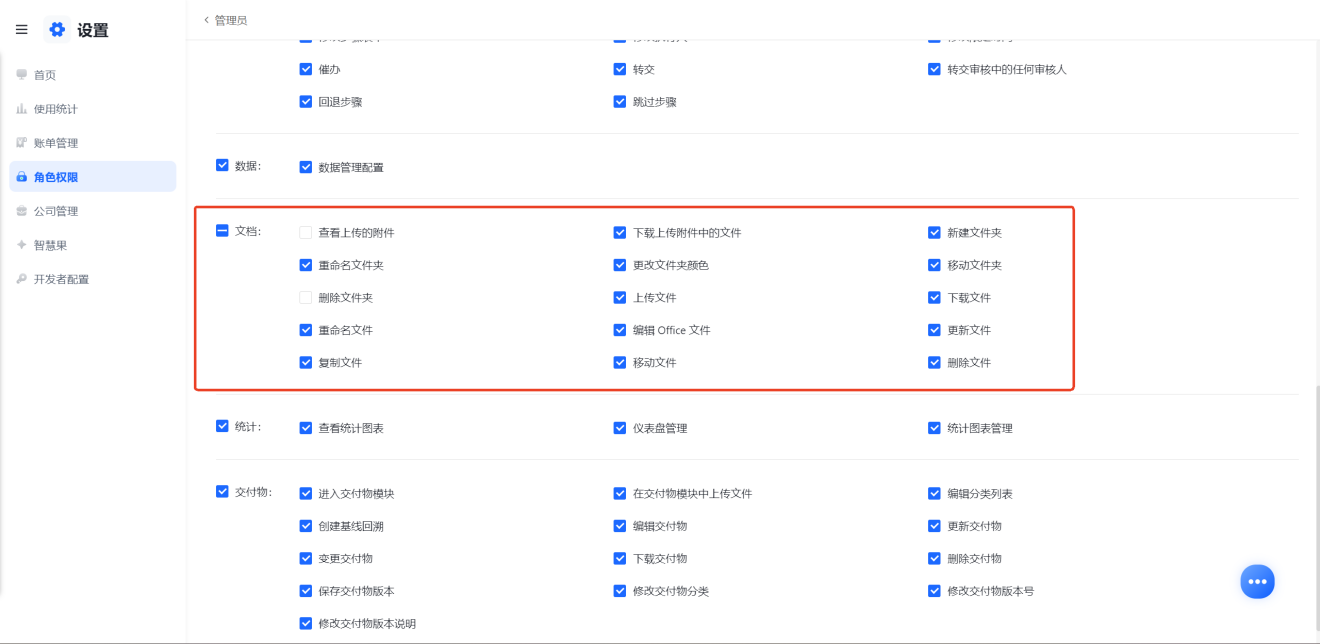The height and width of the screenshot is (644, 1320).
Task: Open the hamburger menu icon
Action: coord(22,30)
